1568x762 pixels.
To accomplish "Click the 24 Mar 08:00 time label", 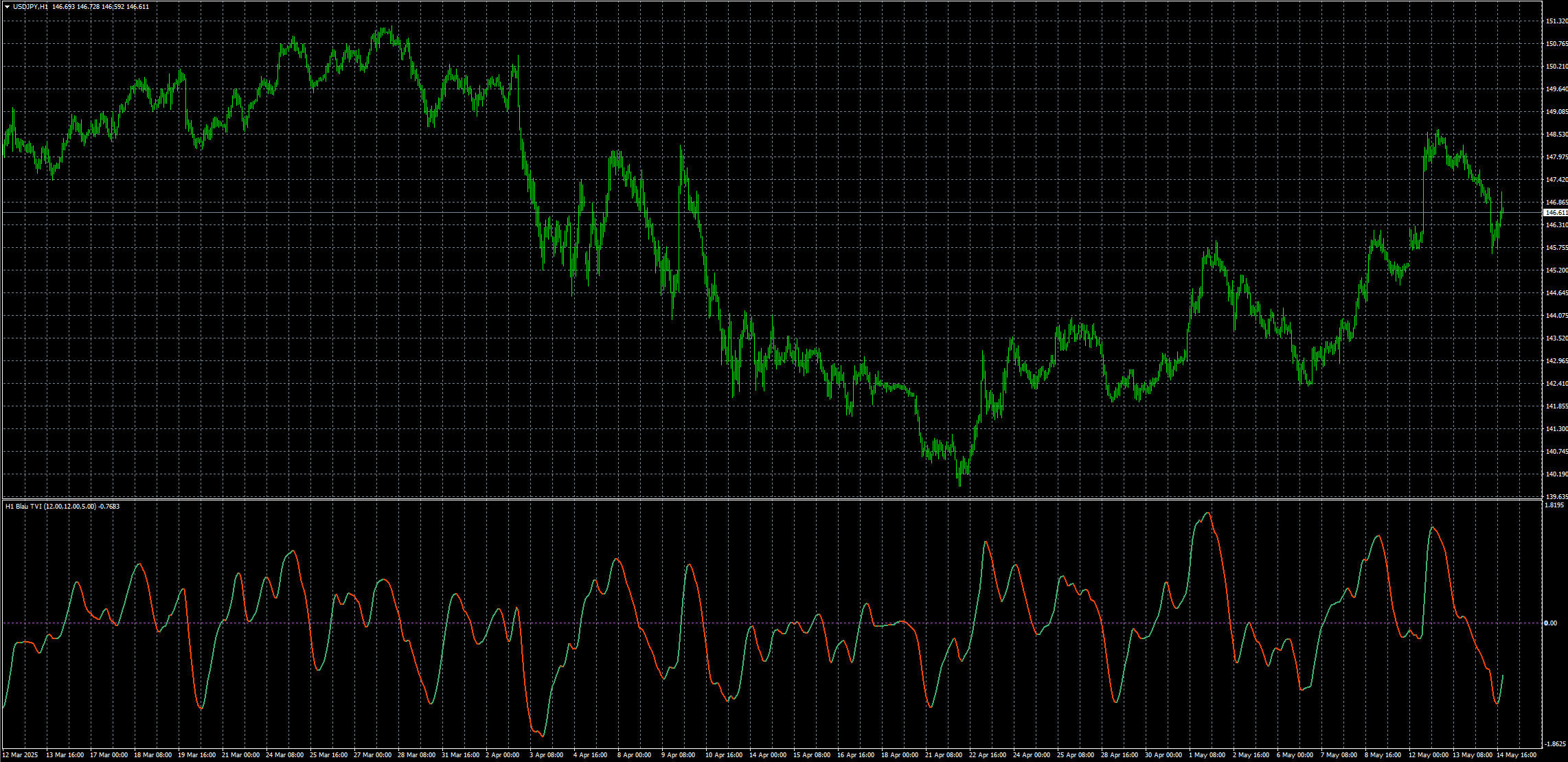I will click(284, 755).
